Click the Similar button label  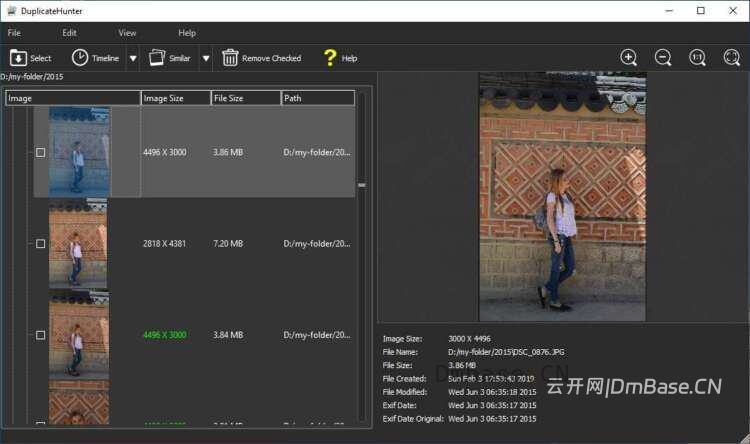180,58
